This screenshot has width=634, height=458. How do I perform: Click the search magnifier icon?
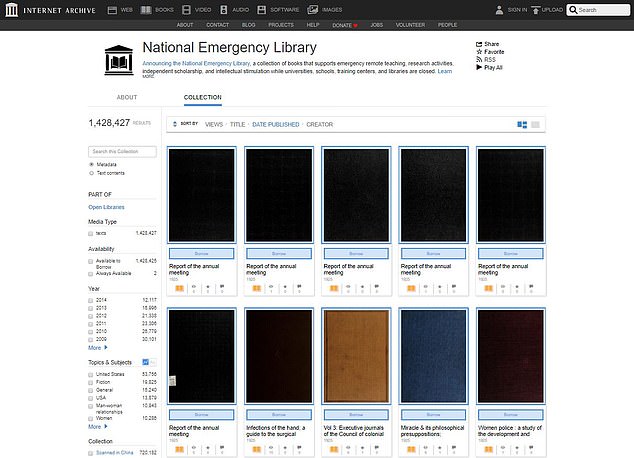coord(573,10)
